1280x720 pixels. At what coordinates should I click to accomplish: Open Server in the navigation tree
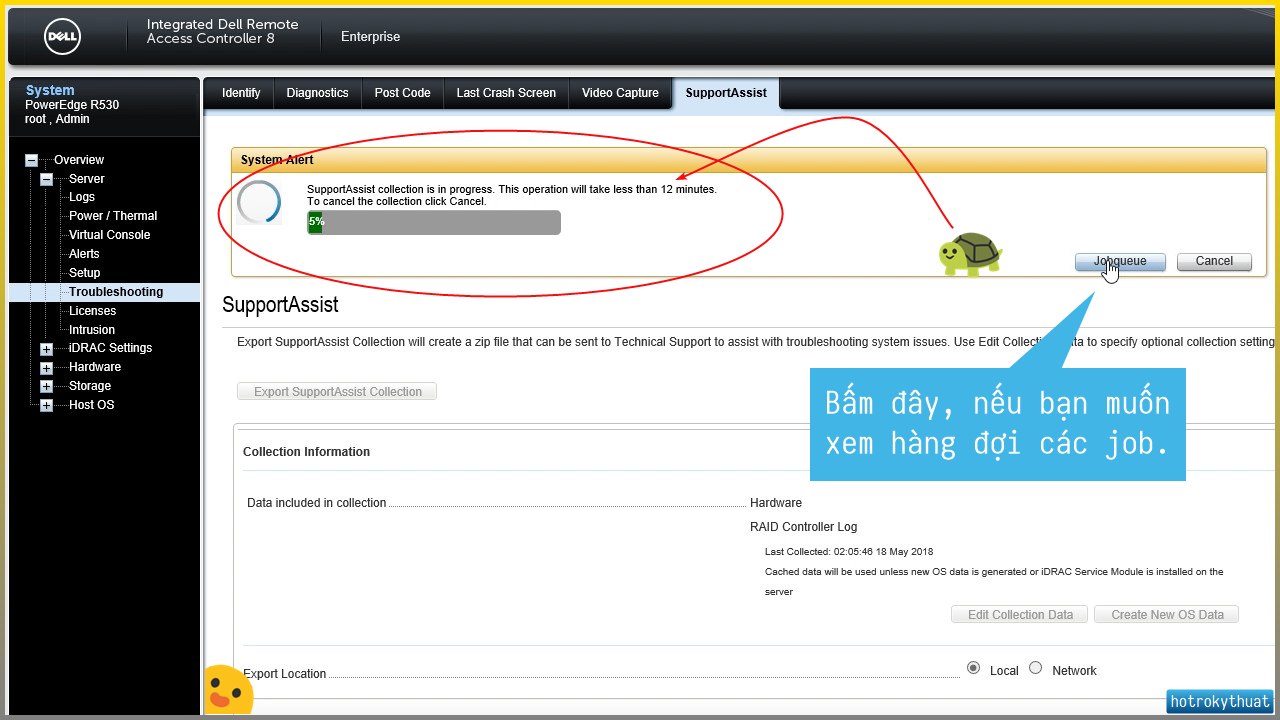coord(87,179)
